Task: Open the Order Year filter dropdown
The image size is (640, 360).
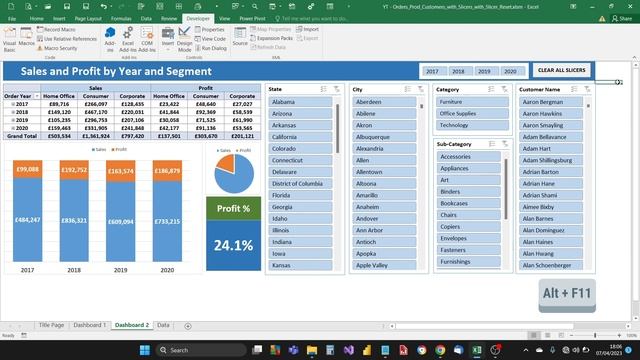Action: click(37, 96)
